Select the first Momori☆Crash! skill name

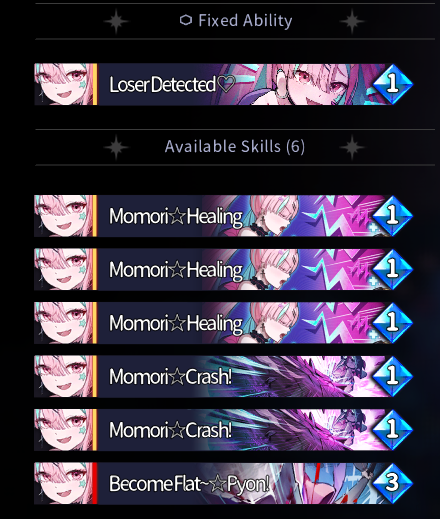[170, 376]
